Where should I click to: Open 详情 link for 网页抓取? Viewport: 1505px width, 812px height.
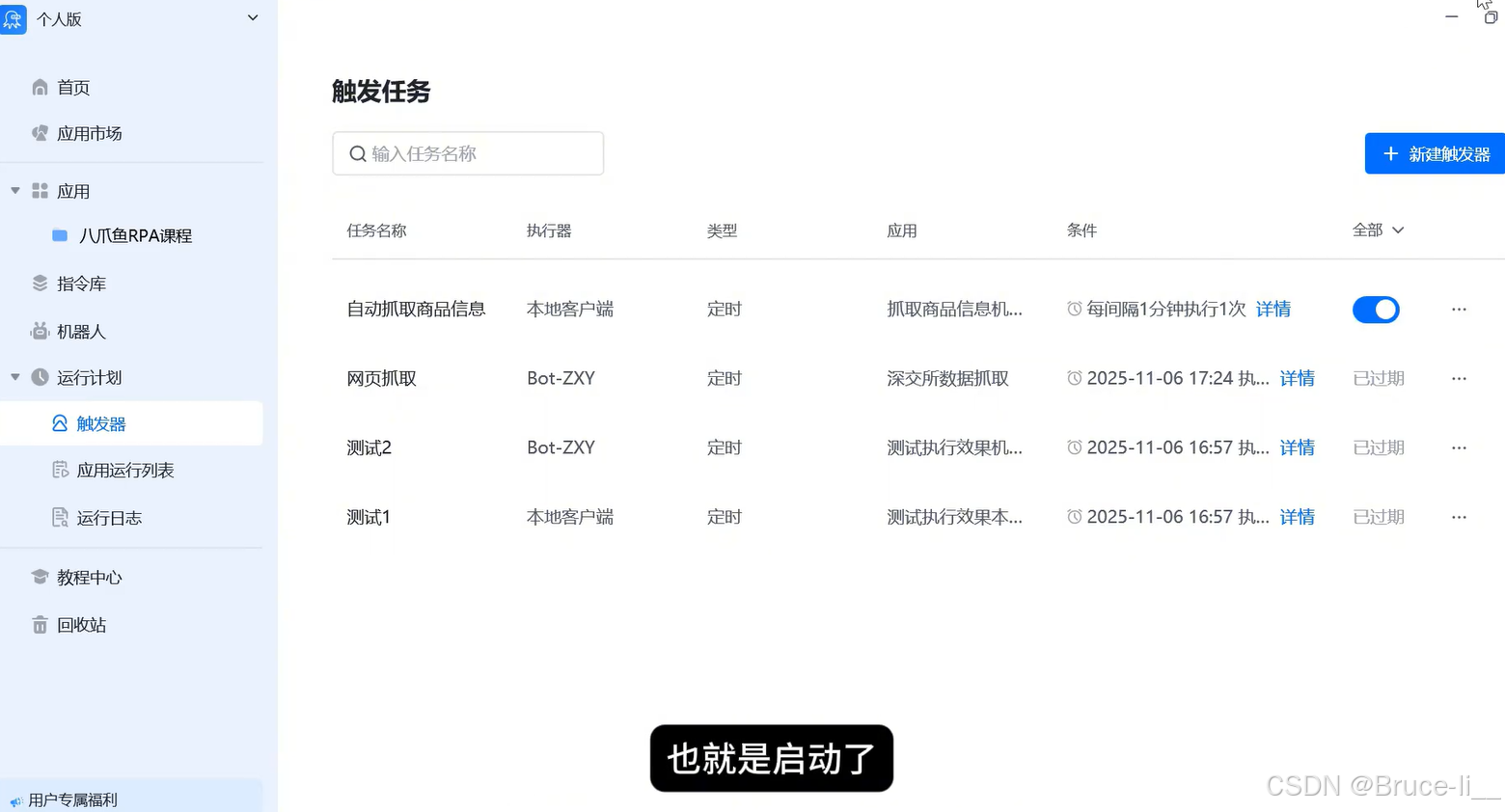(1298, 378)
